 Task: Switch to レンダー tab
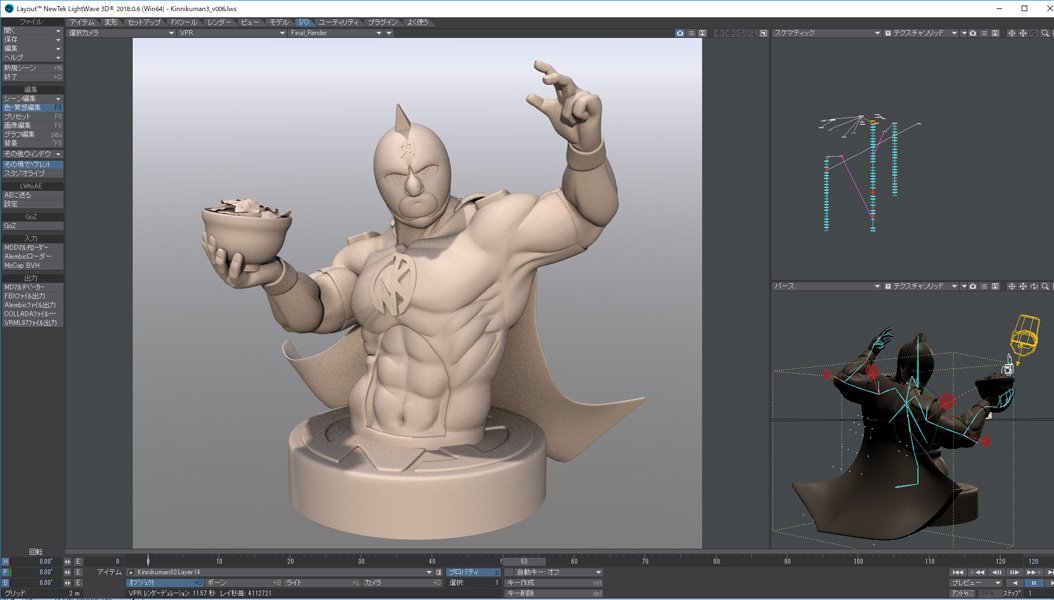pyautogui.click(x=219, y=22)
